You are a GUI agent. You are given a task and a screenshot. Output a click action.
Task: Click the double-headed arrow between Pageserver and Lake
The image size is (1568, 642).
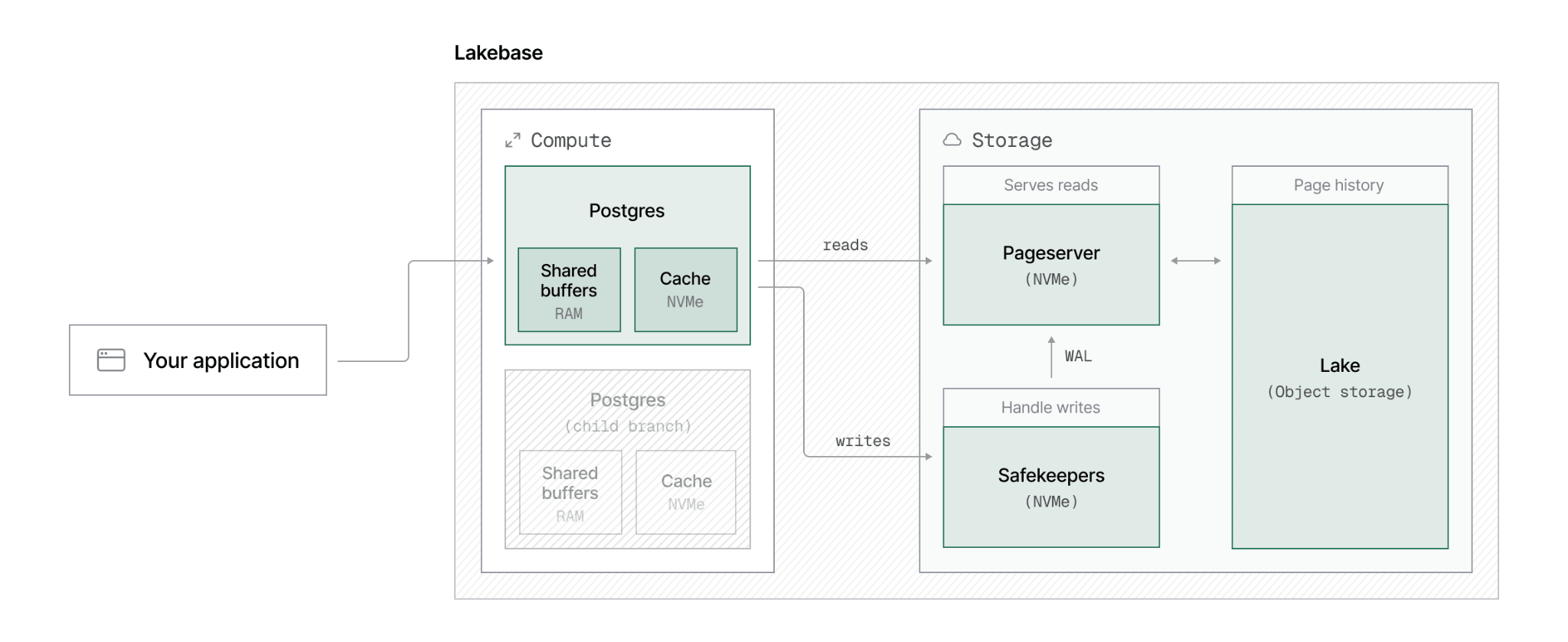(x=1195, y=261)
